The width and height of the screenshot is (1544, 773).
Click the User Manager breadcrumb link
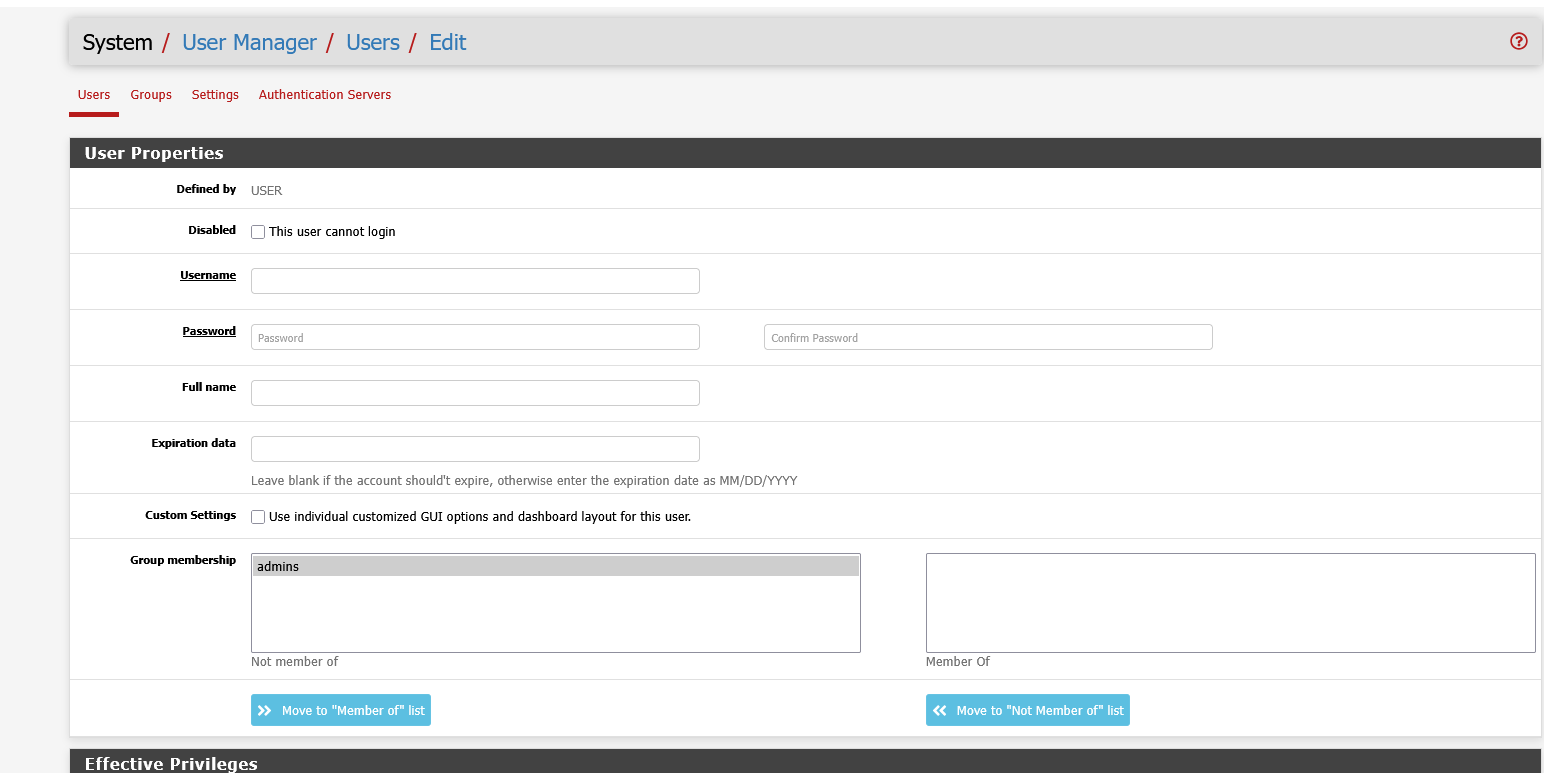coord(249,42)
